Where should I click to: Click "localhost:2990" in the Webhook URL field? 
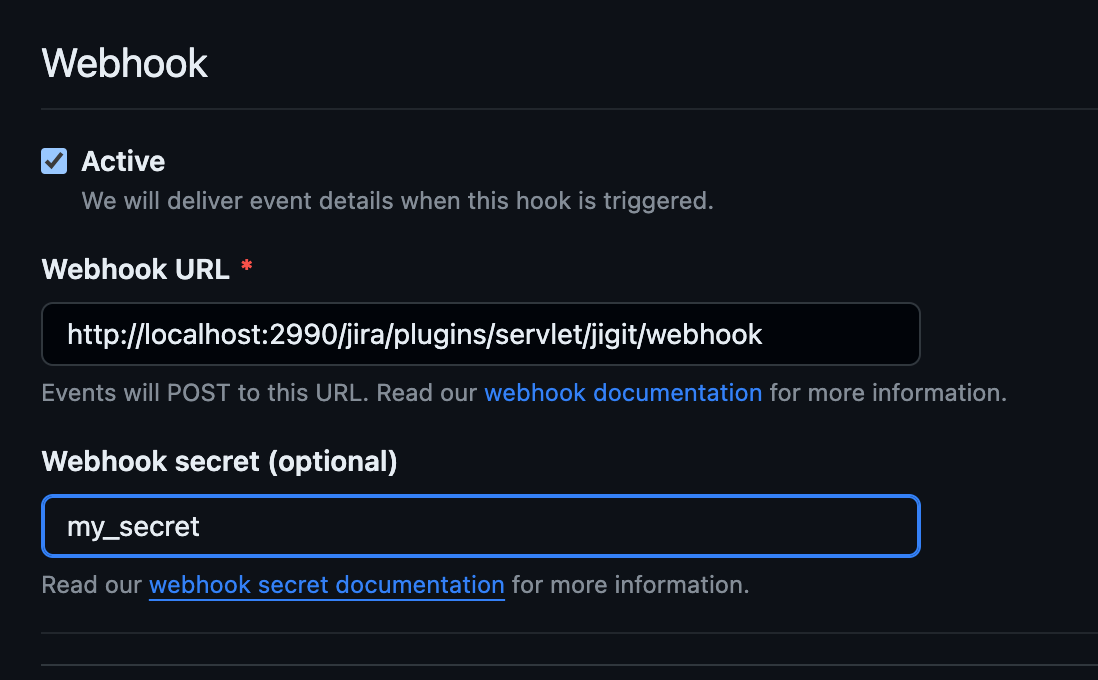tap(213, 334)
